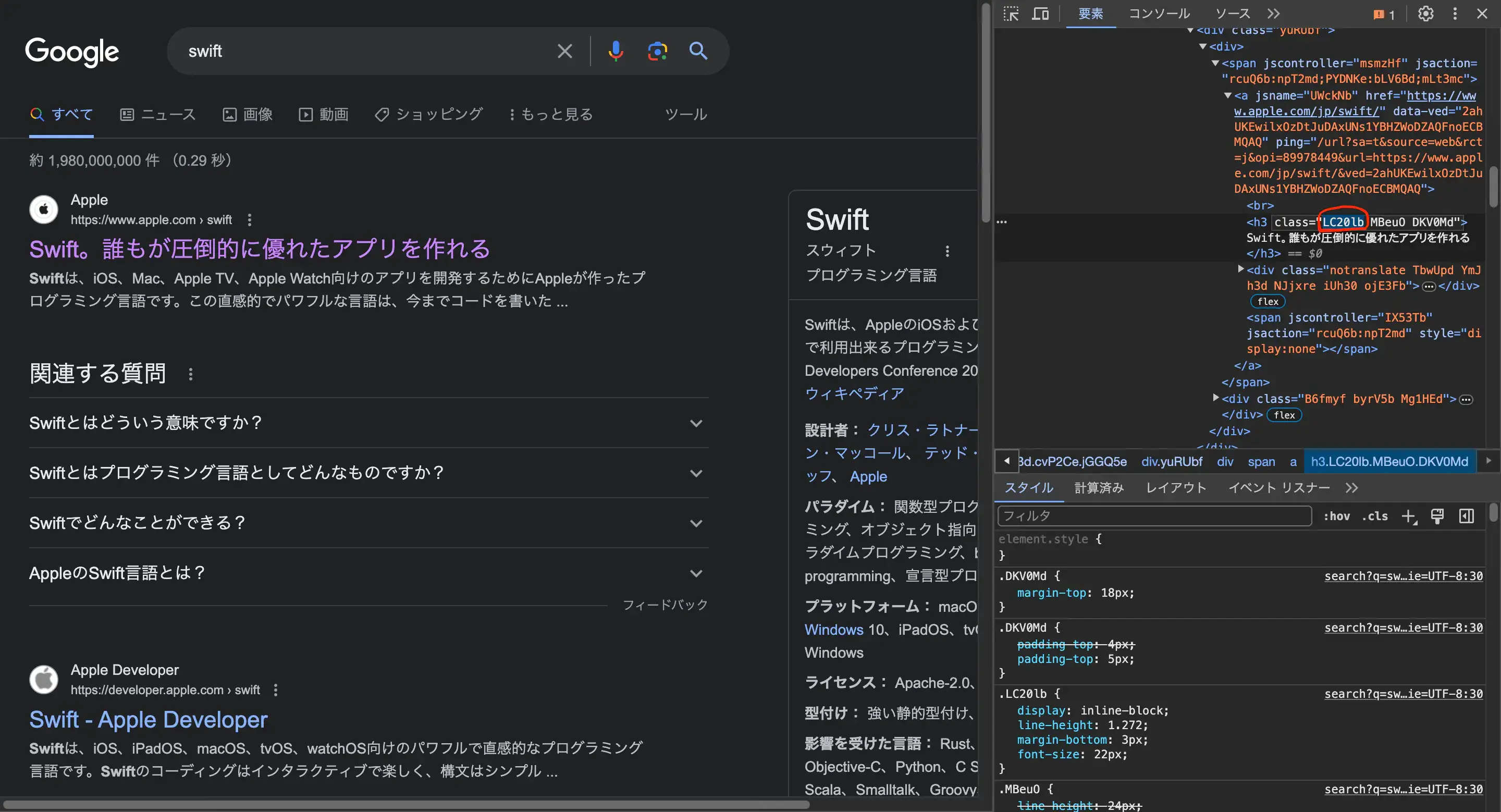1501x812 pixels.
Task: Open result Swift - Apple Developer
Action: click(x=149, y=719)
